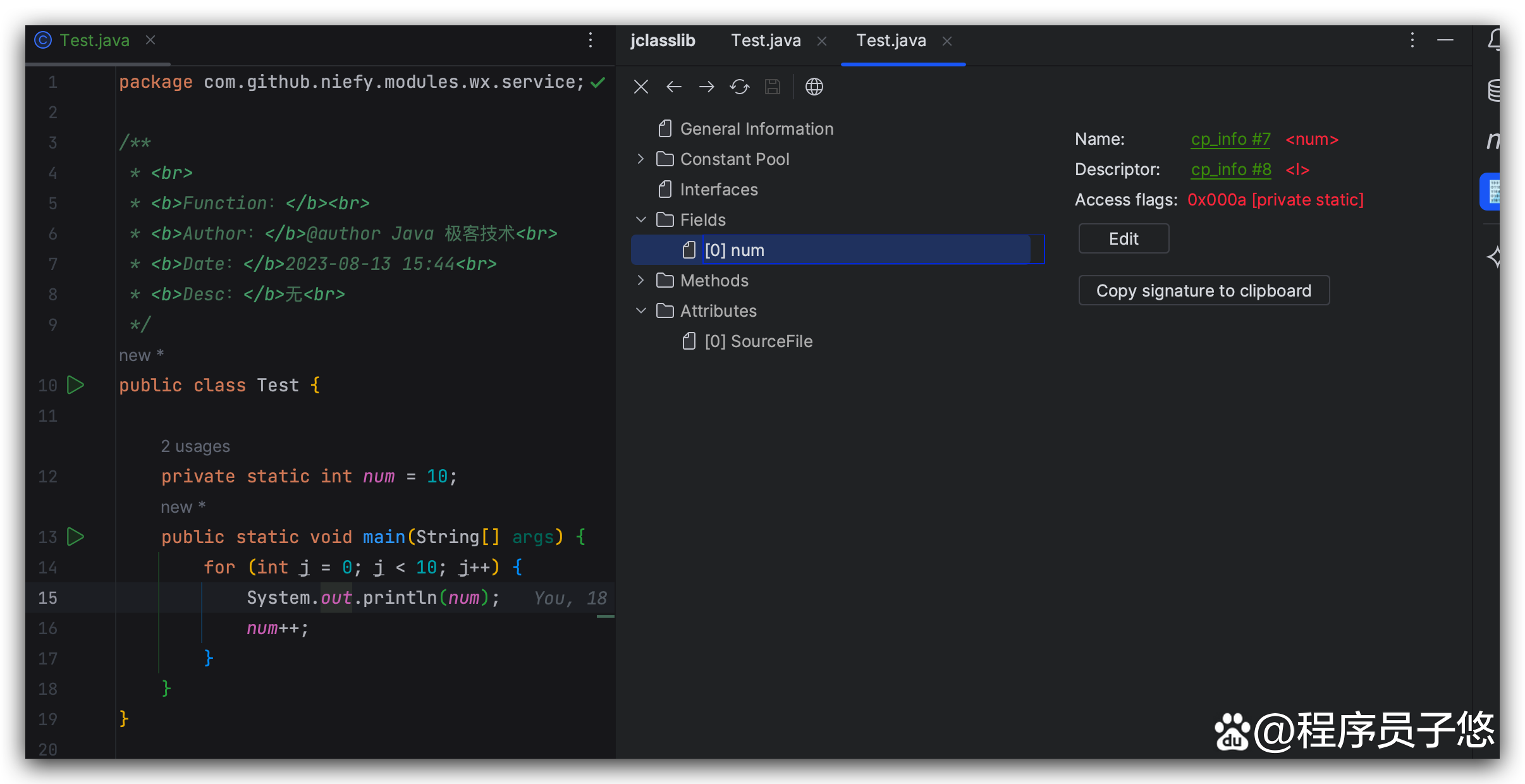Collapse the Attributes folder

coord(640,310)
